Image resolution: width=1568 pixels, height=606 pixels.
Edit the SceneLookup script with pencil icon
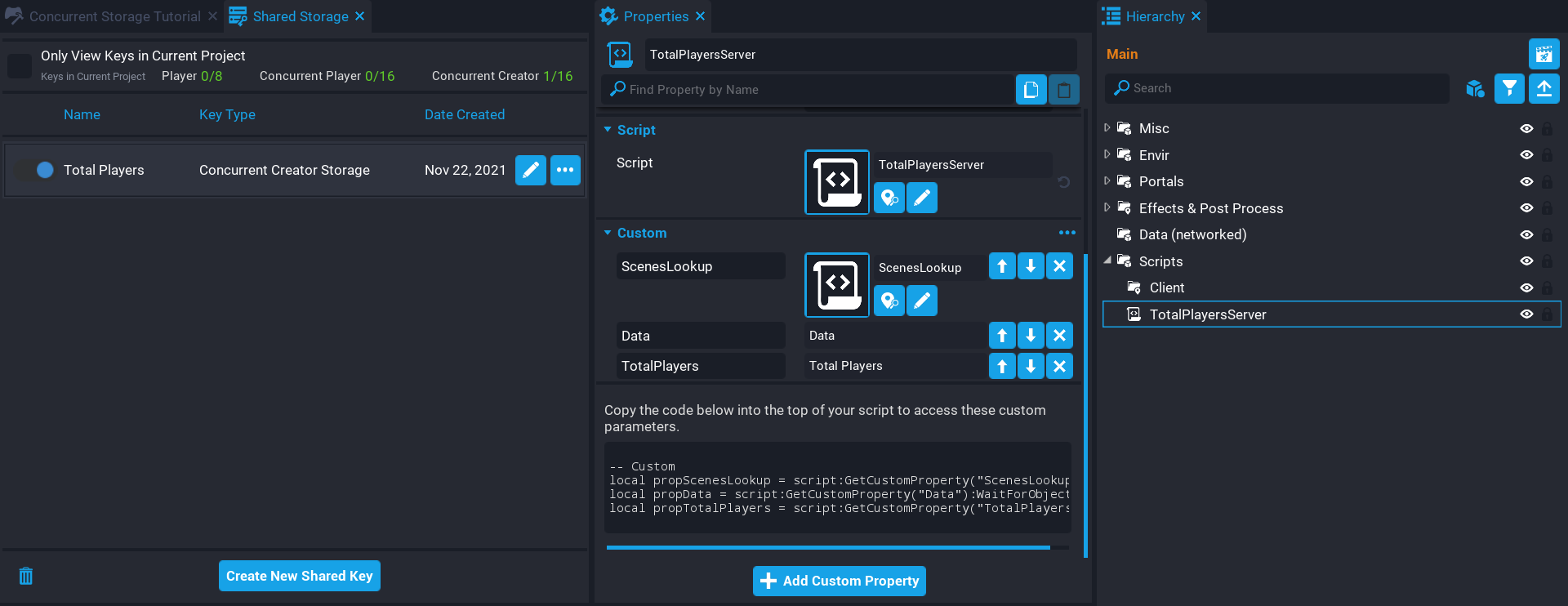[x=921, y=301]
